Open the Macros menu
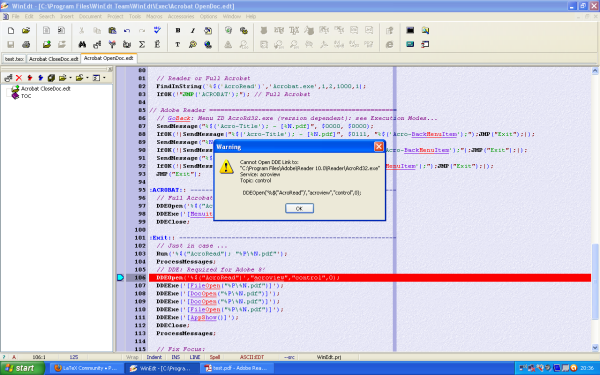Screen dimensions: 600x375 [154, 16]
